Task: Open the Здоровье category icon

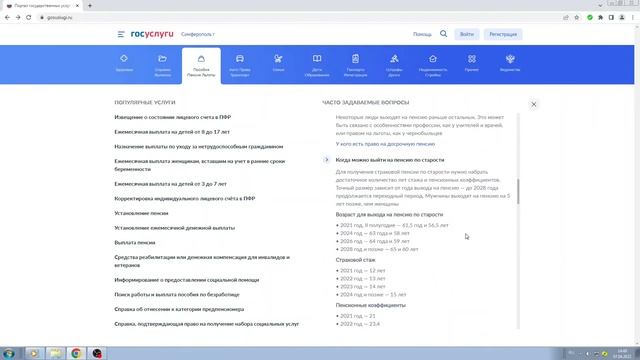Action: (124, 64)
